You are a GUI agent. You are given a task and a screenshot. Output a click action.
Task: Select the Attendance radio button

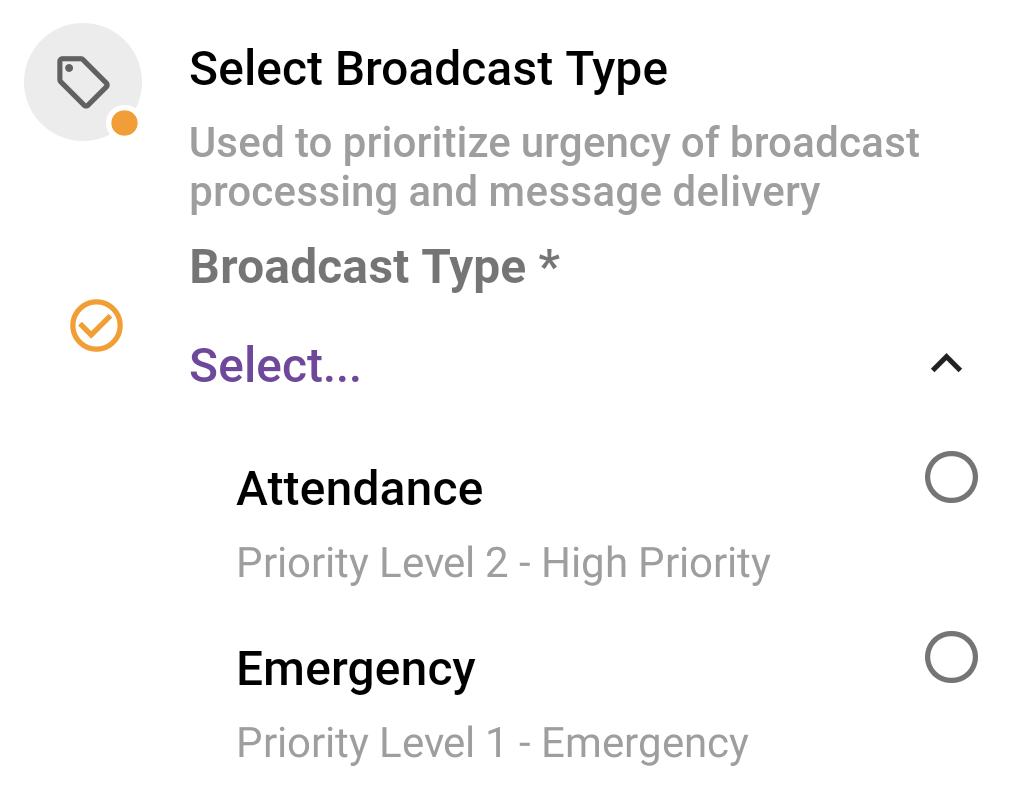point(951,478)
